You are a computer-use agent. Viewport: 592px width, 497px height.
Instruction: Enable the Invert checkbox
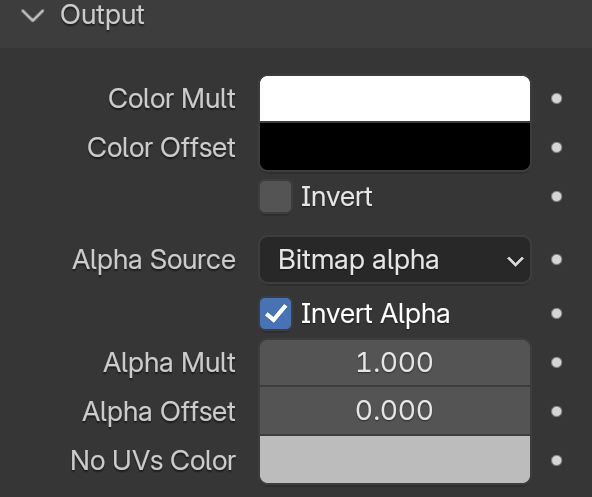click(275, 197)
